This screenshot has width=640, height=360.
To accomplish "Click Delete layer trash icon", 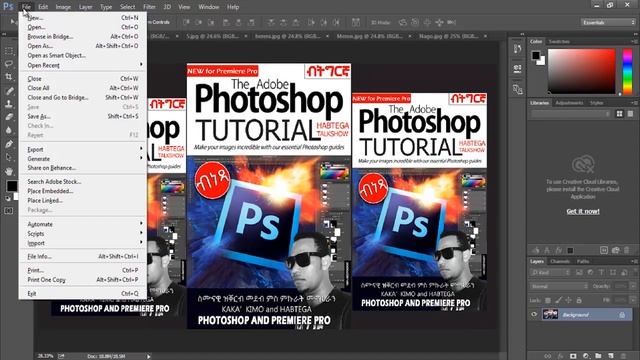I will click(623, 356).
